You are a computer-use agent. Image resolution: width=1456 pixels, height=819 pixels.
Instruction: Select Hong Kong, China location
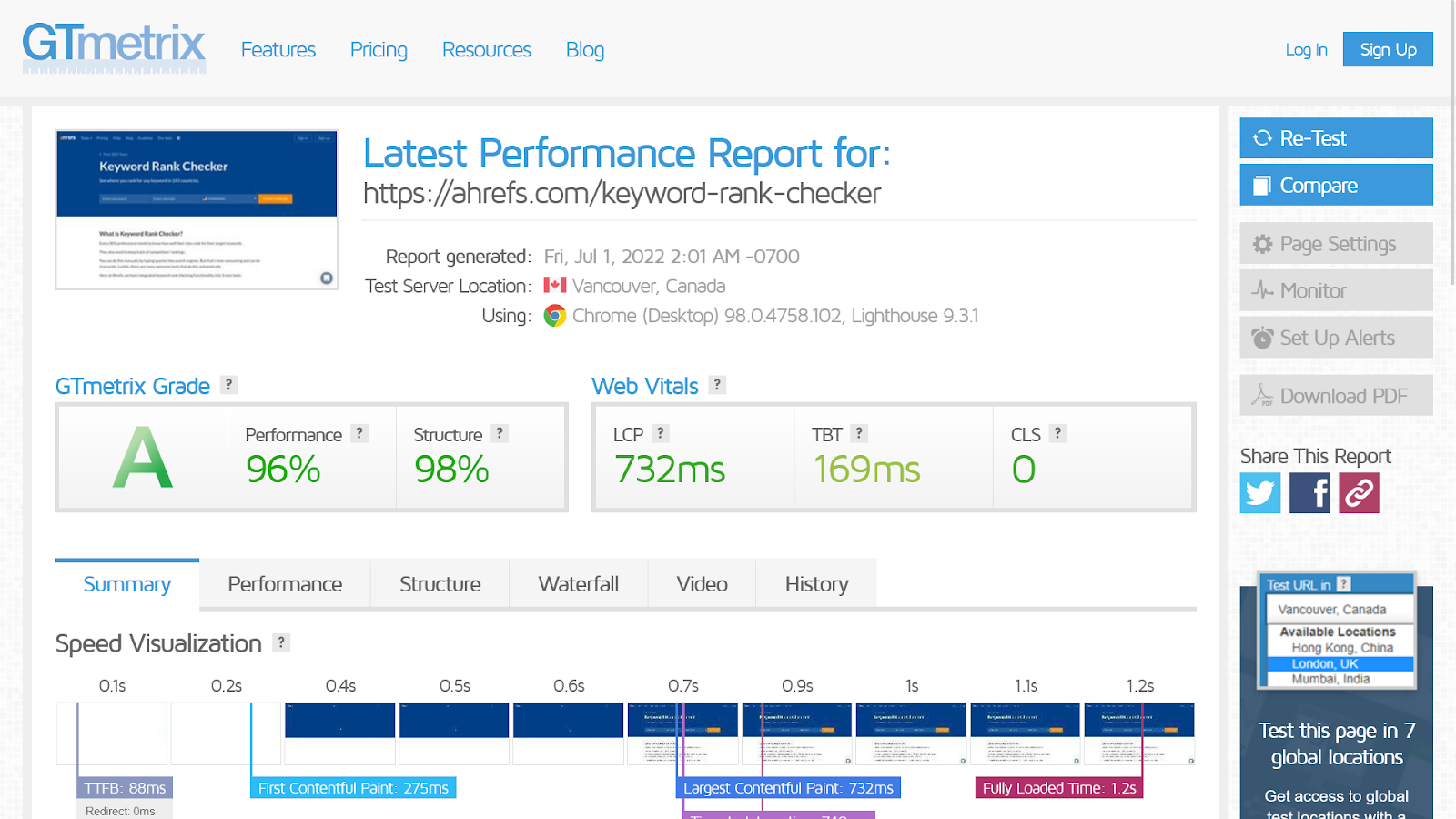point(1340,648)
